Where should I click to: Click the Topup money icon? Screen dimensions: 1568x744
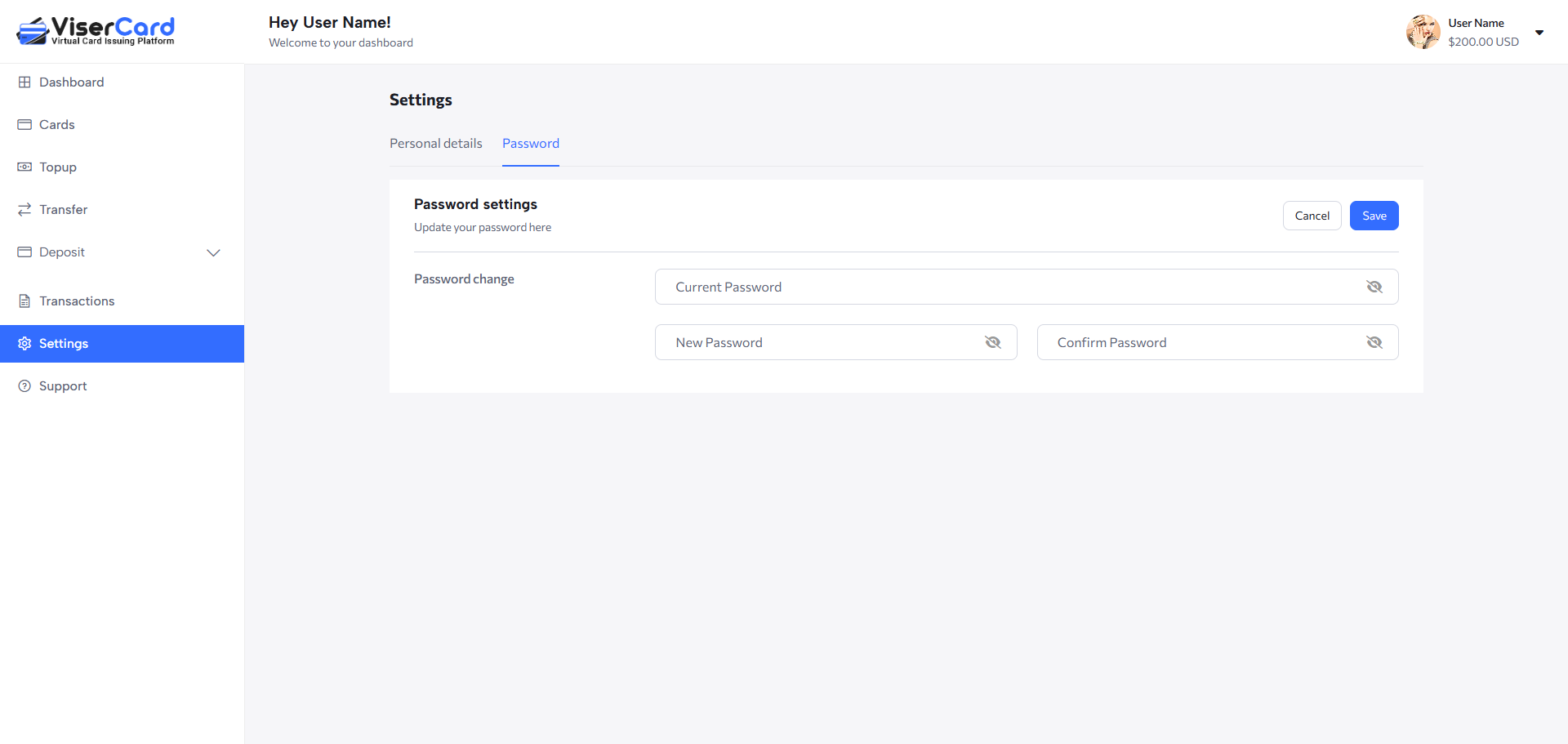pos(24,167)
